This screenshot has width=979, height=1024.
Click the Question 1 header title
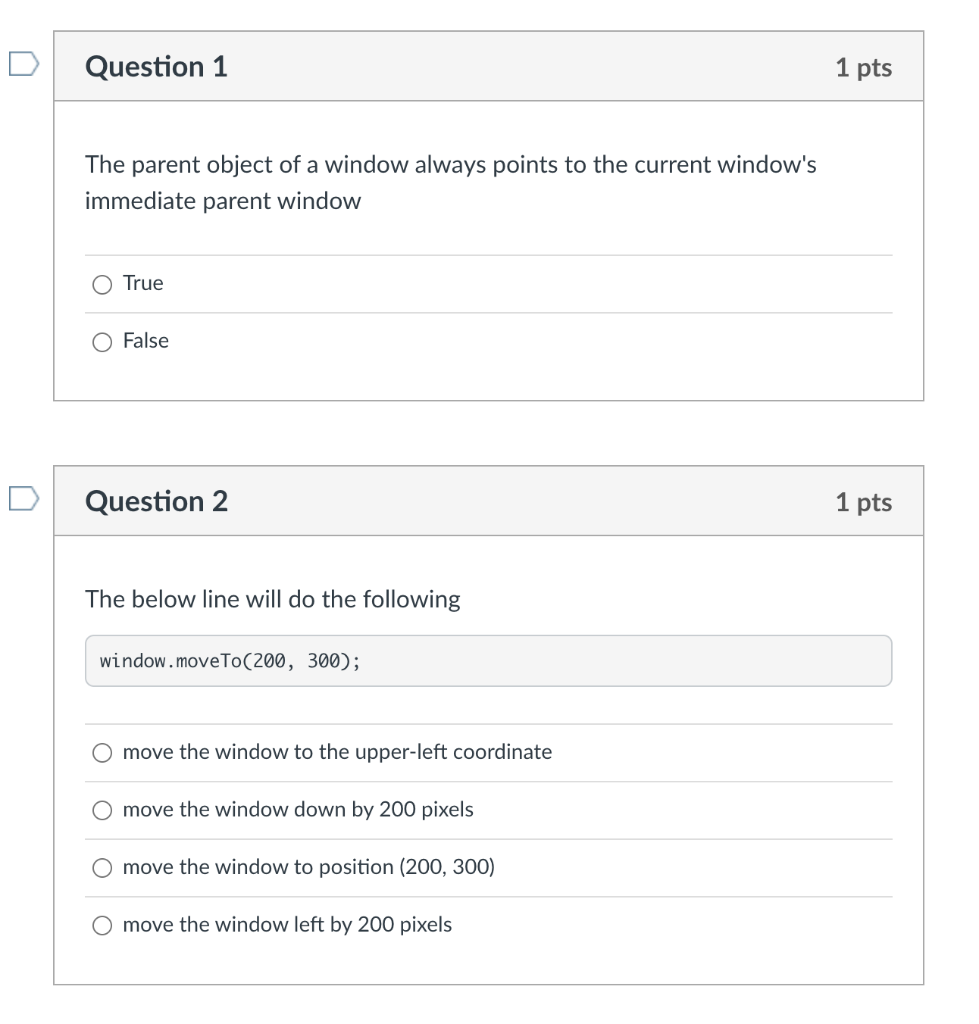pos(157,67)
